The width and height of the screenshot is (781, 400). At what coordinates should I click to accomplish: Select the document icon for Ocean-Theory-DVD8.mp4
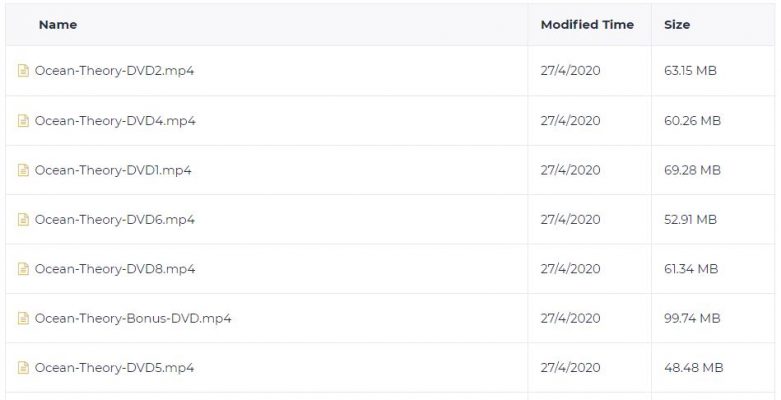click(x=23, y=269)
